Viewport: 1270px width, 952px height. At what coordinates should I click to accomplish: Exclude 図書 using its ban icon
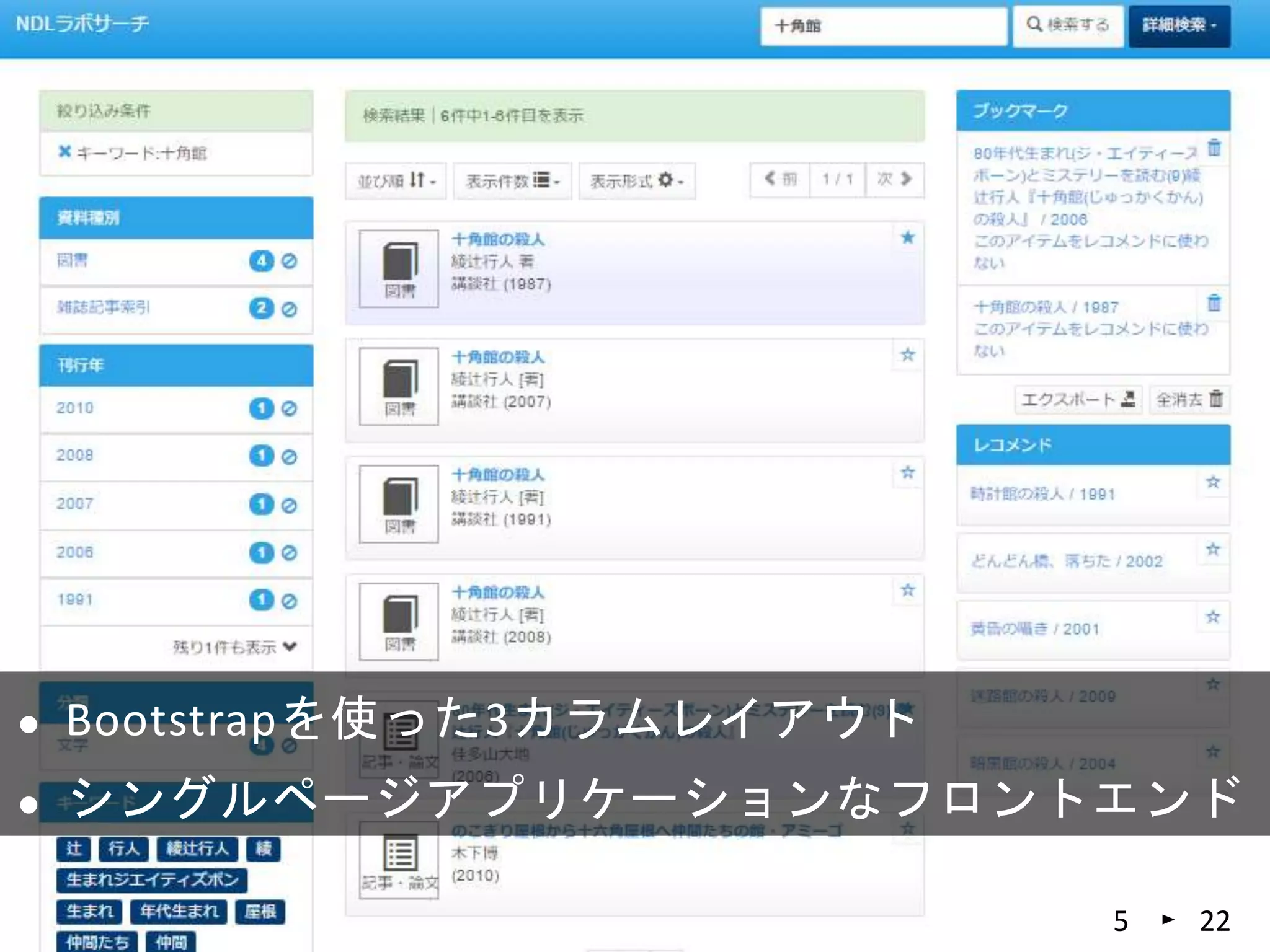point(289,262)
